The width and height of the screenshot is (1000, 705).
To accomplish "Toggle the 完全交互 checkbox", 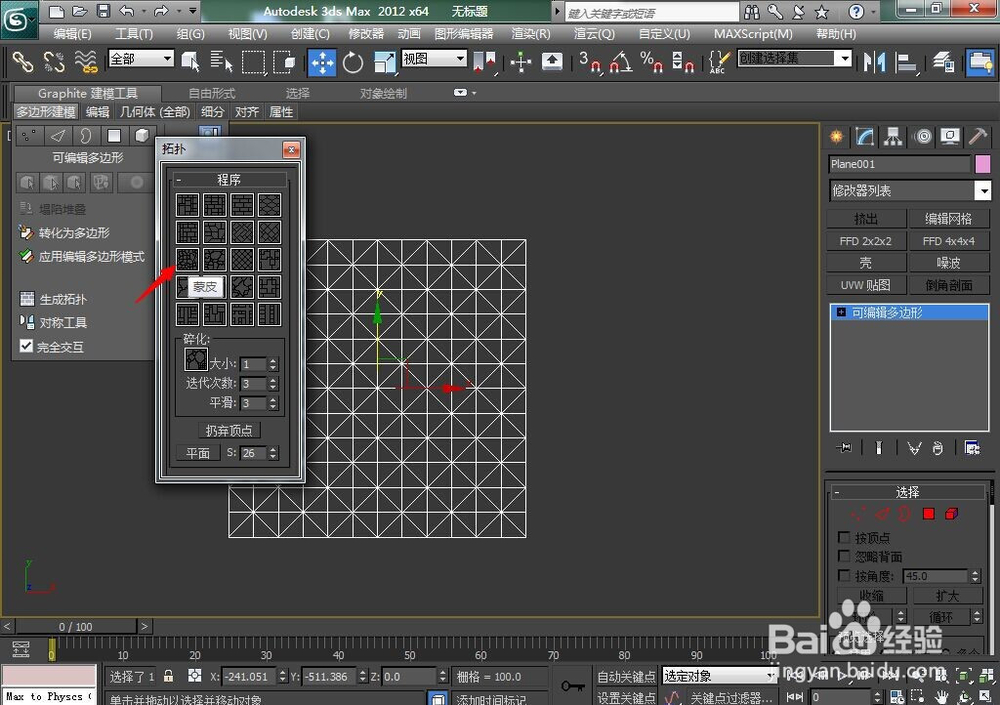I will (26, 346).
